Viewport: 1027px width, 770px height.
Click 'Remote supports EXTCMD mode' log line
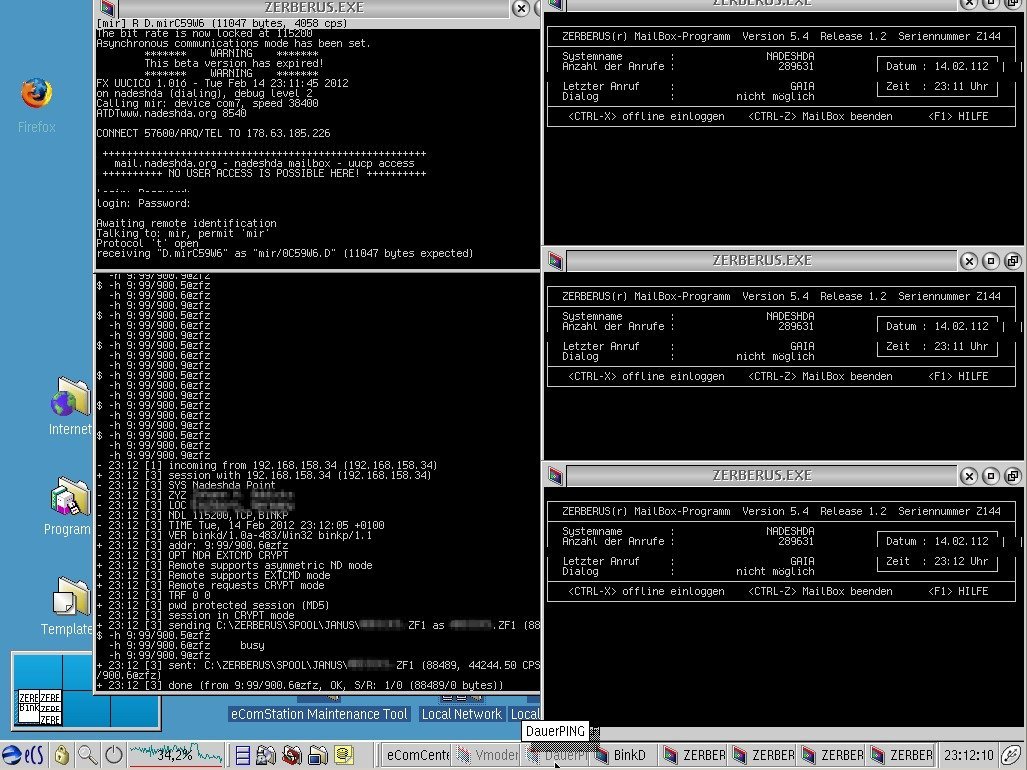(214, 576)
